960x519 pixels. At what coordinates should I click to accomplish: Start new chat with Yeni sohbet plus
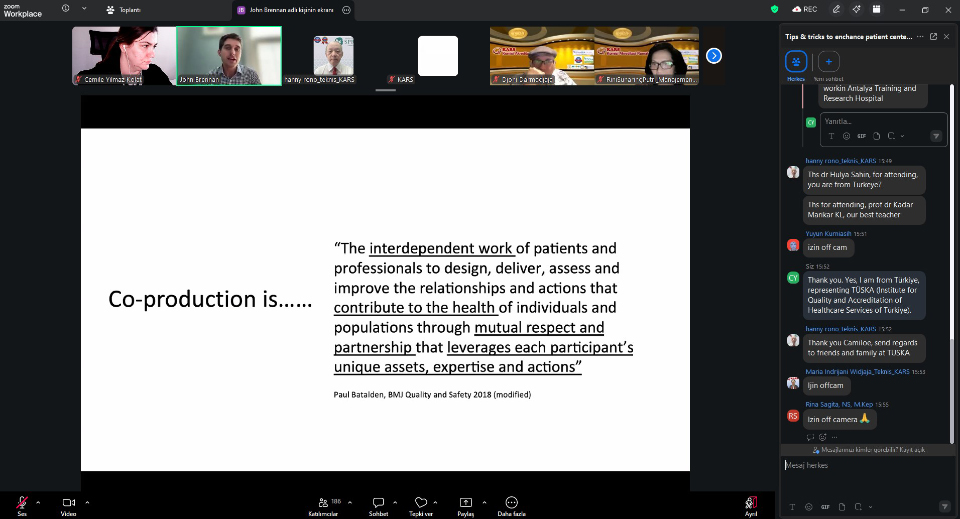[829, 61]
